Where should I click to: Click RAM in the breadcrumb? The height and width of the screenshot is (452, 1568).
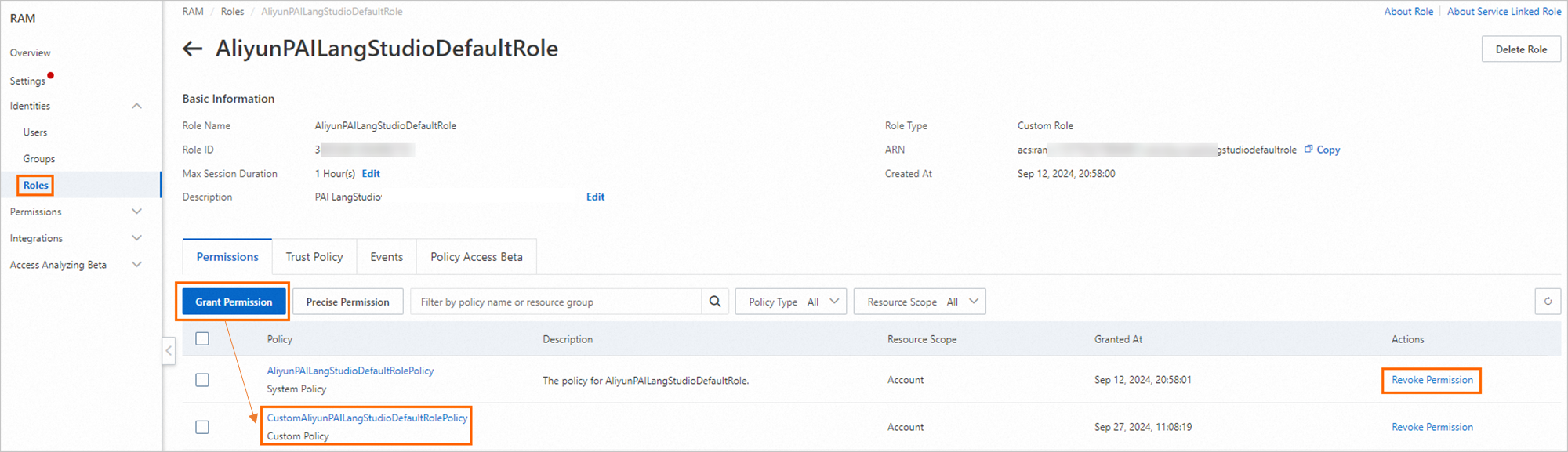tap(193, 11)
